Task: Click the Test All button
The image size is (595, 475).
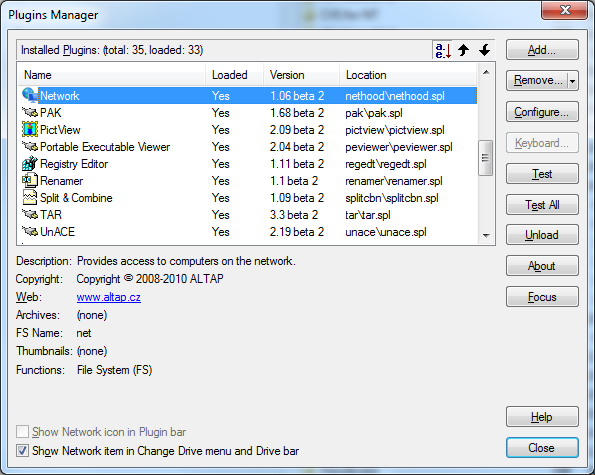Action: point(542,205)
